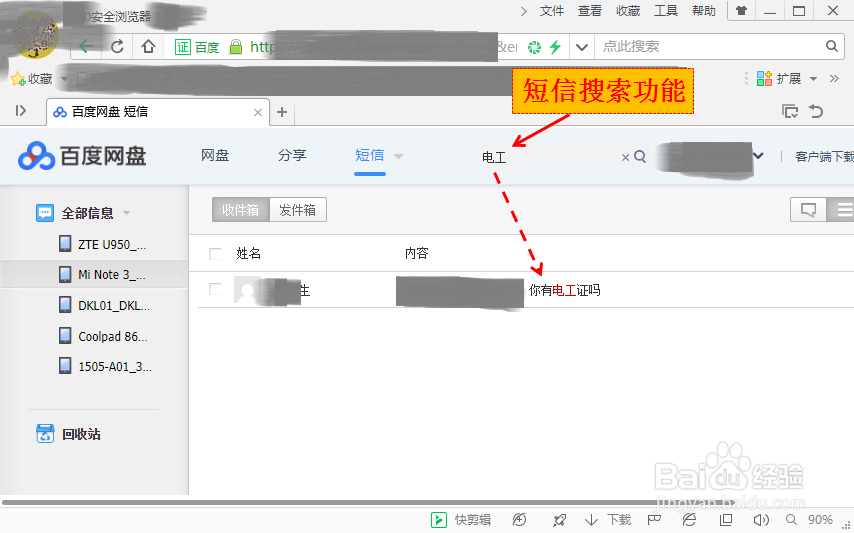The height and width of the screenshot is (533, 854).
Task: Click the browser back arrow
Action: (86, 47)
